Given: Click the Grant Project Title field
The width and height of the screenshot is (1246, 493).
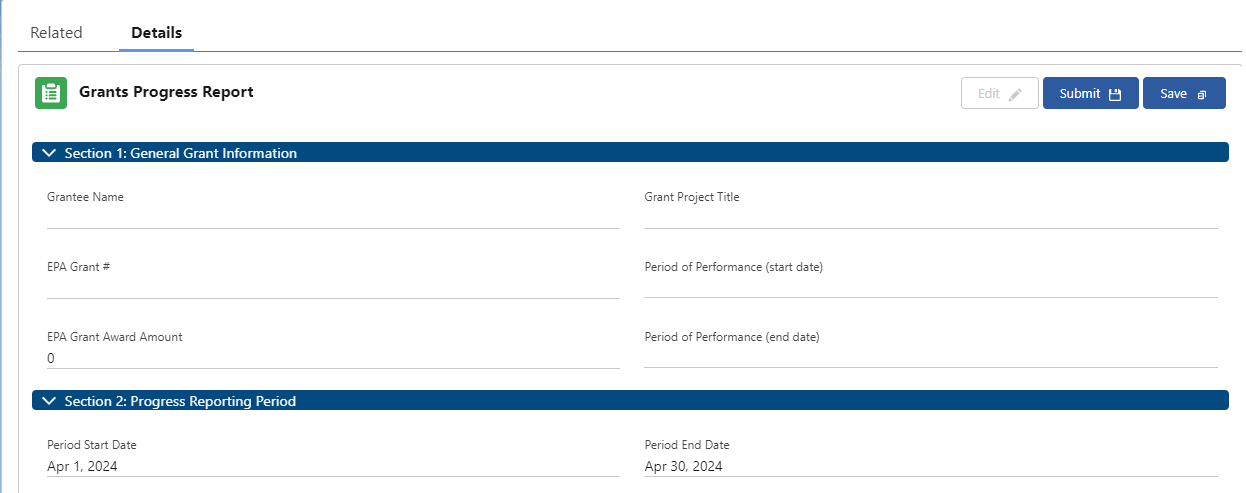Looking at the screenshot, I should (x=930, y=217).
